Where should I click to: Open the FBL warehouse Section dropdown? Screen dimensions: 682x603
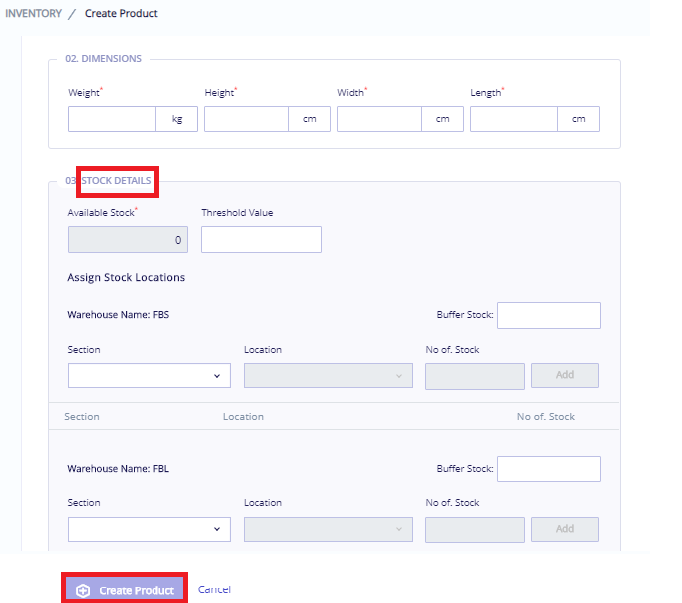[x=149, y=529]
